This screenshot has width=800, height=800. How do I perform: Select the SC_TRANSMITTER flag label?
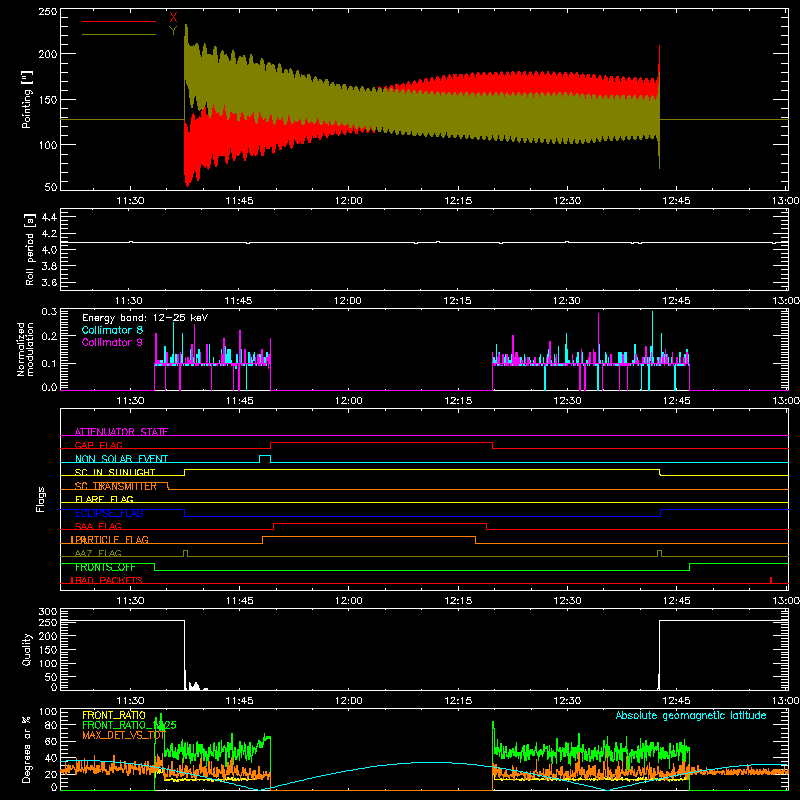point(115,486)
